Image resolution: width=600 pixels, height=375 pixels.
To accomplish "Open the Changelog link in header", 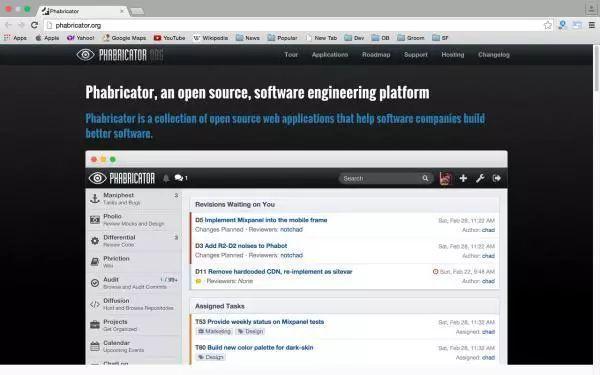I will 494,55.
